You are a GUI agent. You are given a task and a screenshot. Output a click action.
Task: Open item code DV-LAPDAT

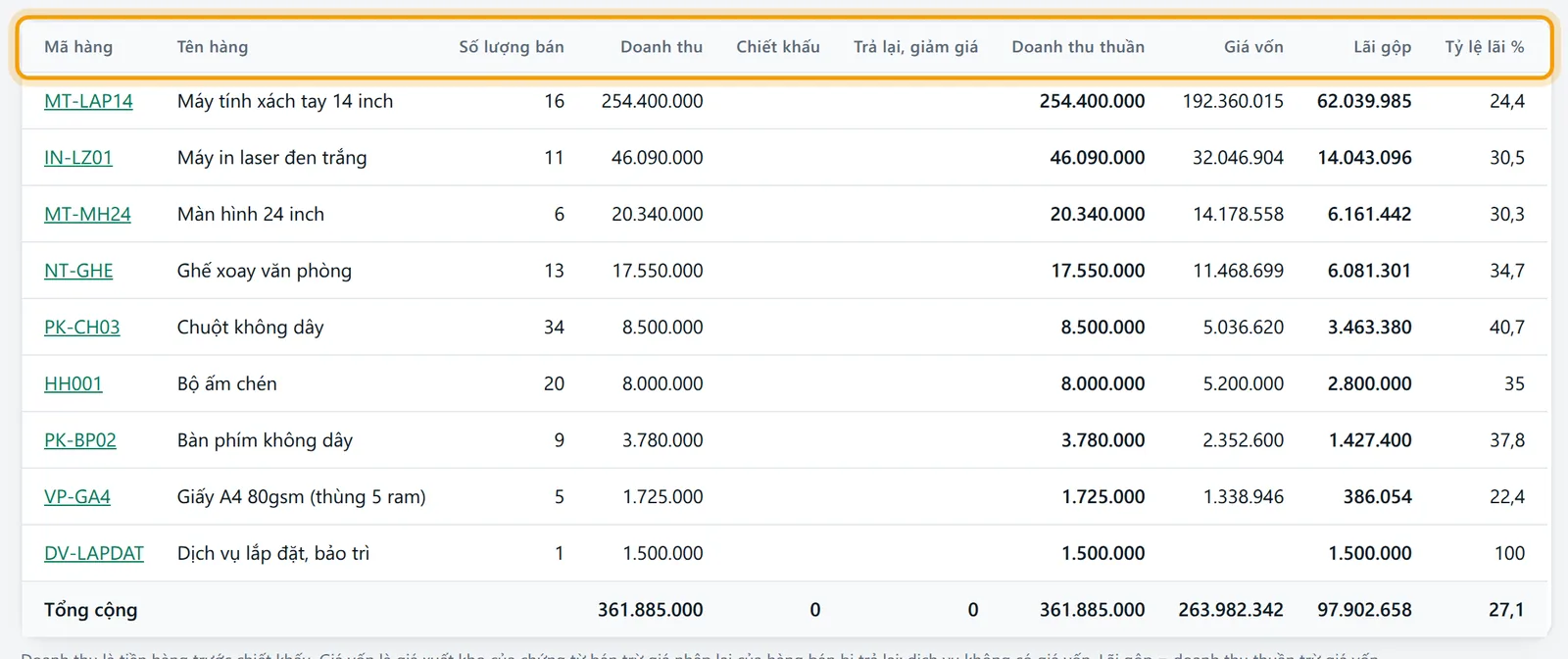click(x=94, y=553)
